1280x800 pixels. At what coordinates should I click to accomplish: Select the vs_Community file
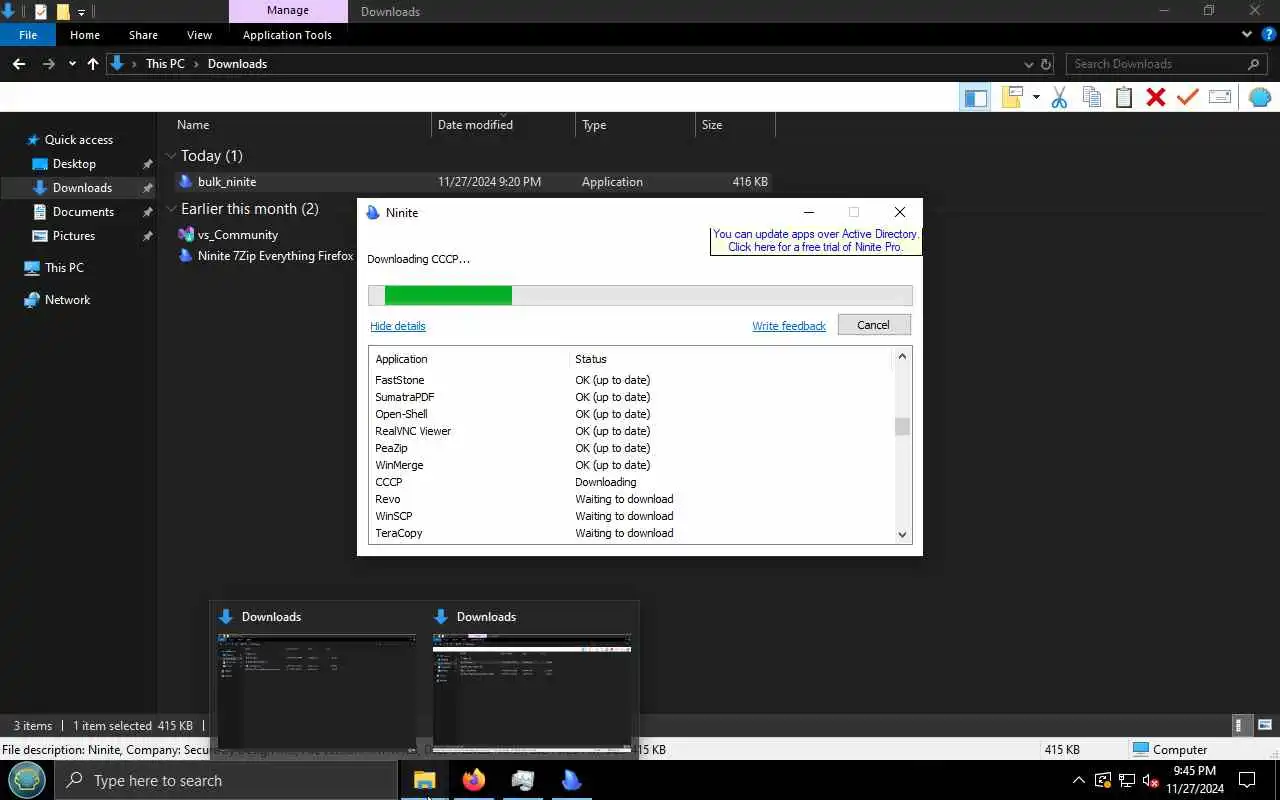pos(237,235)
